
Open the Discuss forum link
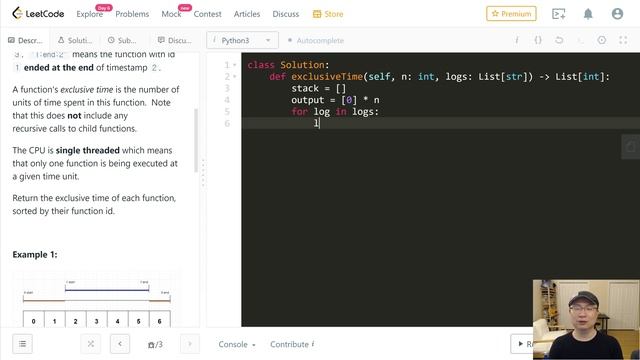click(286, 14)
